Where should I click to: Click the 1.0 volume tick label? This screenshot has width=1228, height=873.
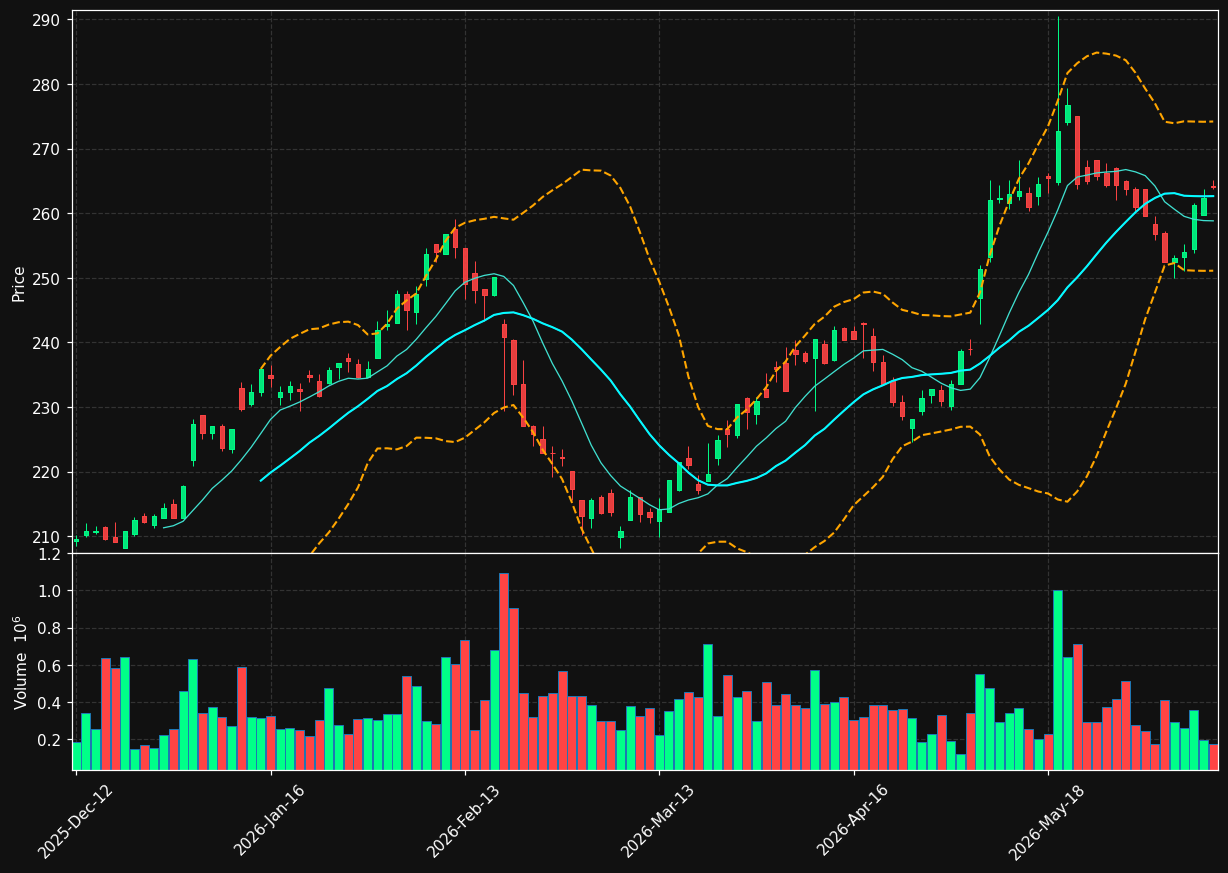(x=49, y=591)
